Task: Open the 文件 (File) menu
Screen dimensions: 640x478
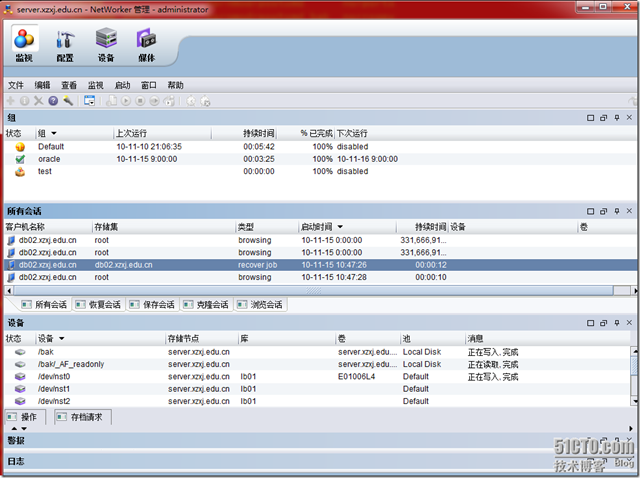Action: pos(16,86)
